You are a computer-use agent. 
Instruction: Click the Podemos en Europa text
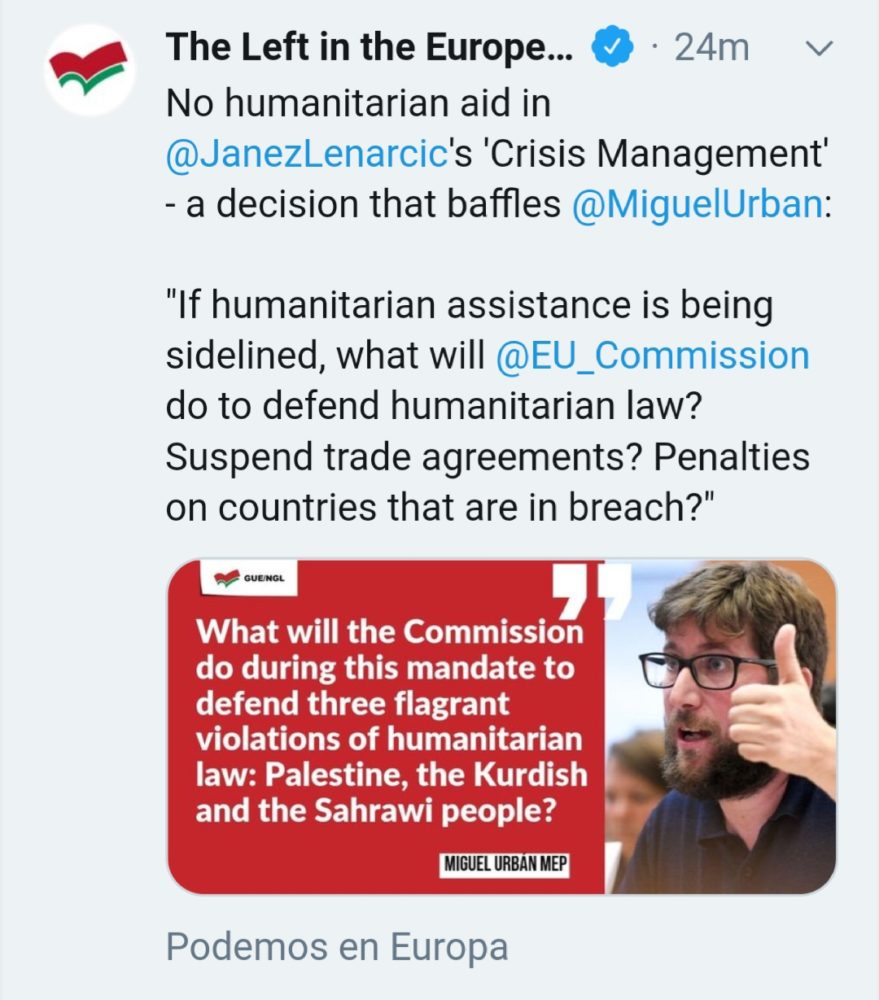tap(337, 946)
